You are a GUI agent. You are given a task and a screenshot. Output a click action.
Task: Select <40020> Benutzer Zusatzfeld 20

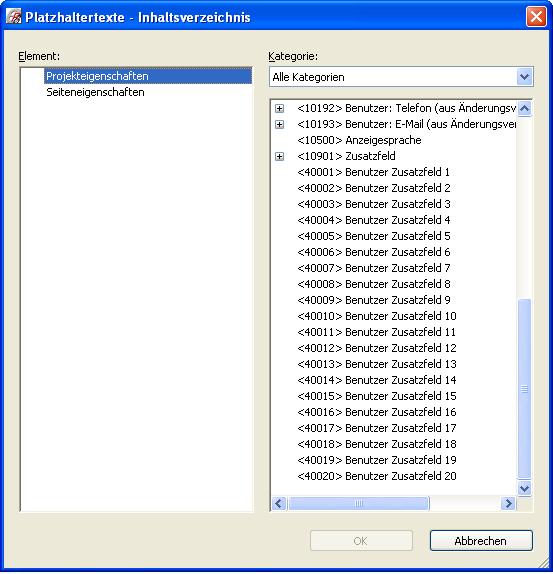click(377, 476)
